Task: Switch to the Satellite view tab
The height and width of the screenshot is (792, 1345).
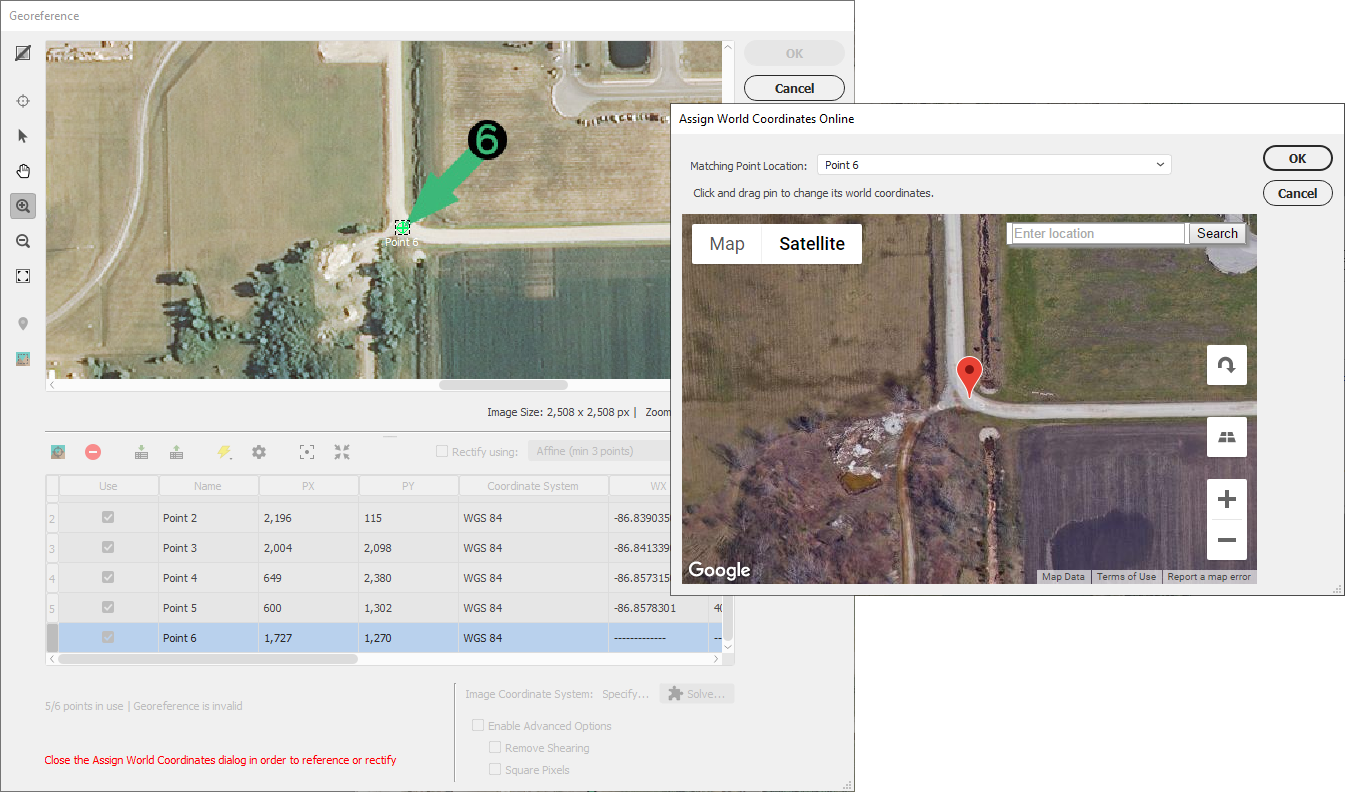Action: (x=812, y=243)
